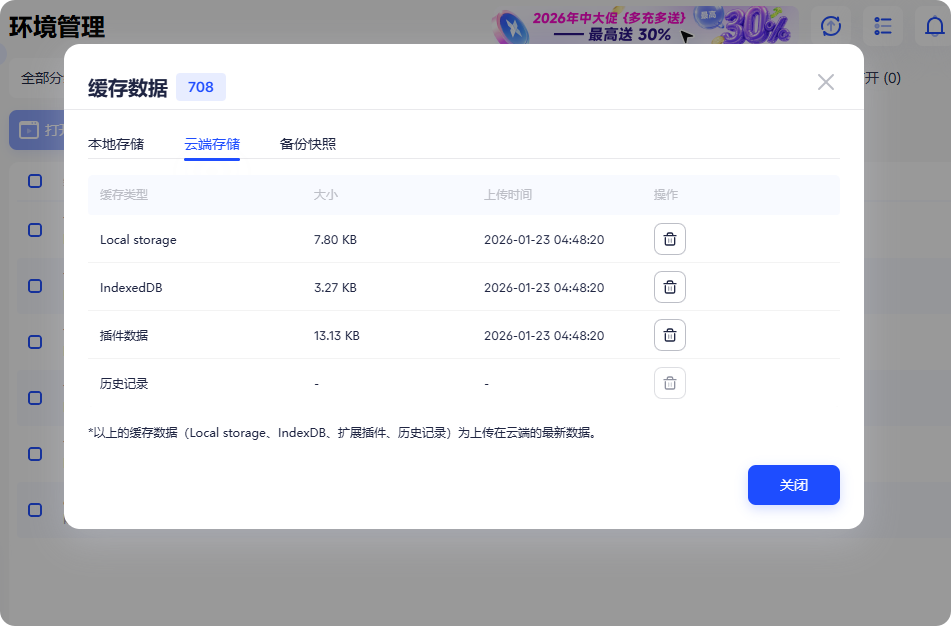951x626 pixels.
Task: Toggle the fourth checkbox in the environment list
Action: click(x=35, y=342)
